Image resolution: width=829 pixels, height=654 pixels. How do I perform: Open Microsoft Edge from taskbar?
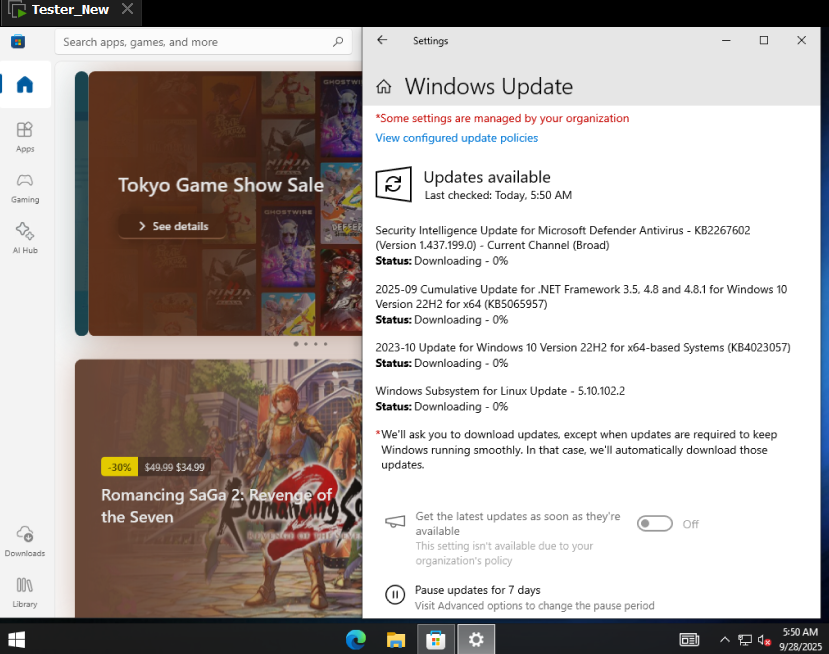356,640
